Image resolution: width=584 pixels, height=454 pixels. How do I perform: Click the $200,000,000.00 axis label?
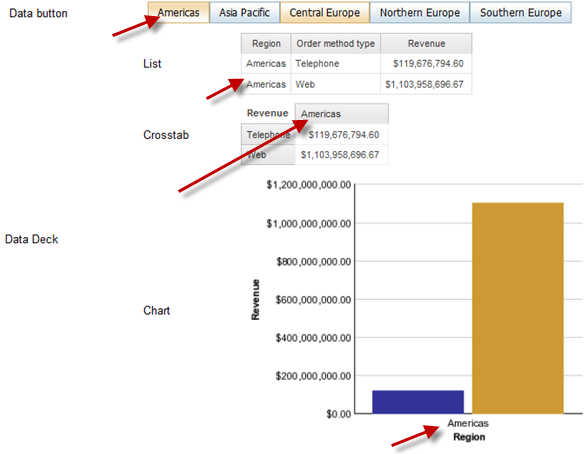pos(313,376)
